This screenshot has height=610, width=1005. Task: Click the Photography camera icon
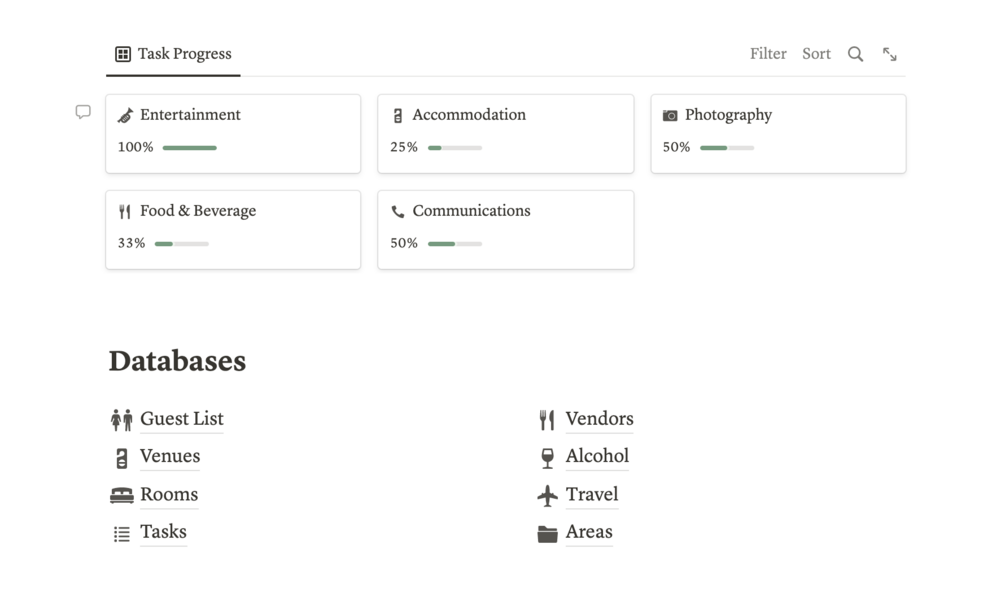pyautogui.click(x=670, y=116)
